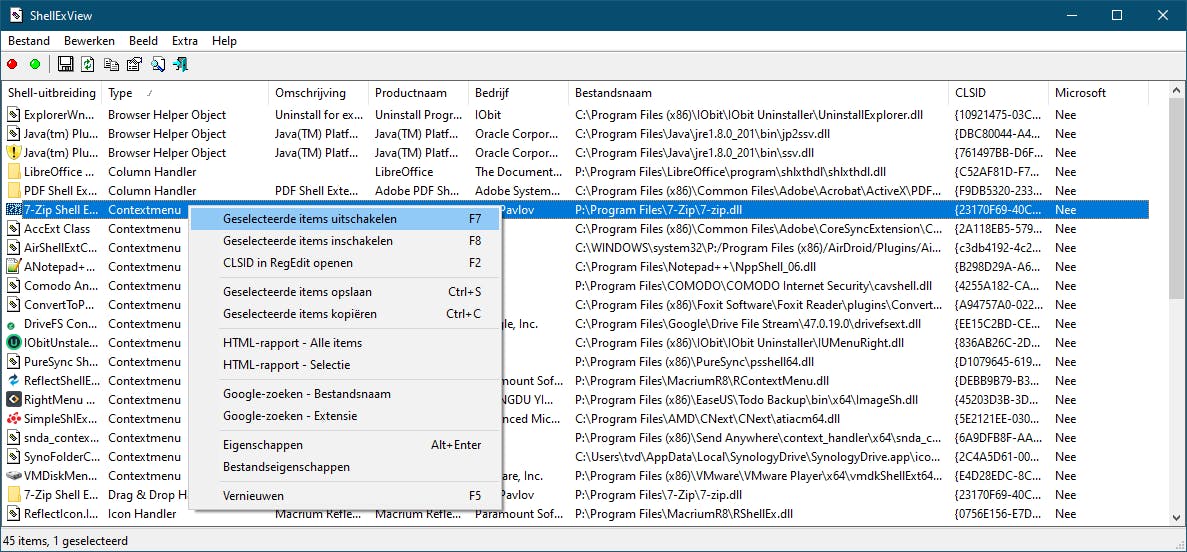Image resolution: width=1187 pixels, height=552 pixels.
Task: Open the Extra menu
Action: click(x=185, y=41)
